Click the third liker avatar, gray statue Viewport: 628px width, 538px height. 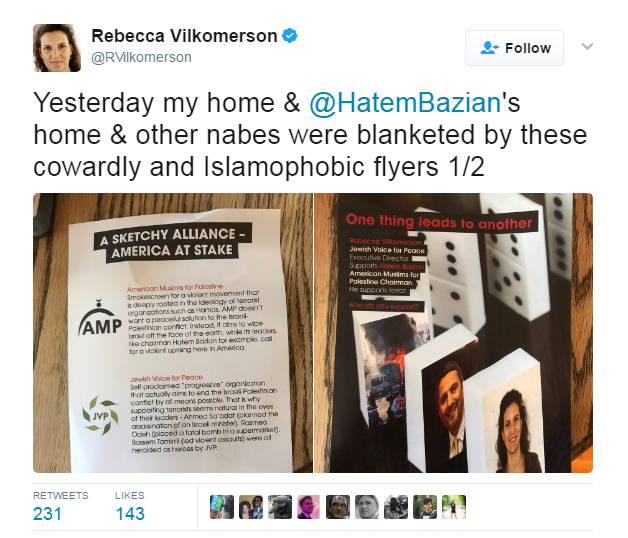click(x=280, y=507)
